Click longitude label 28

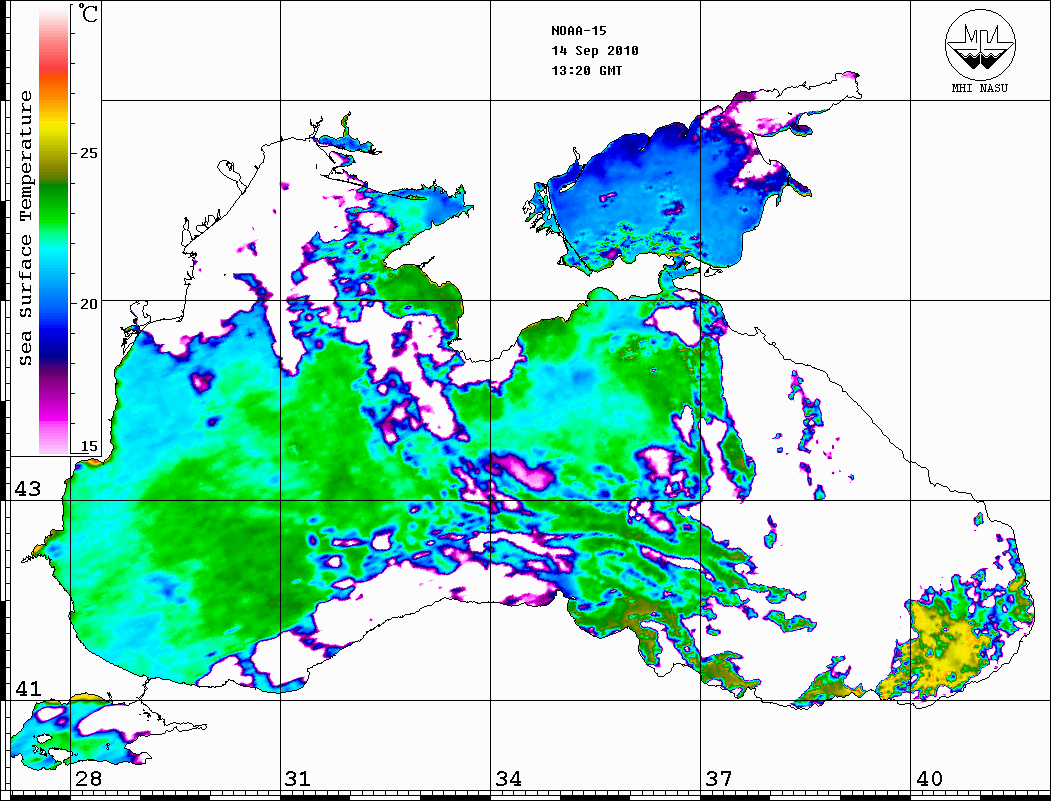click(88, 779)
